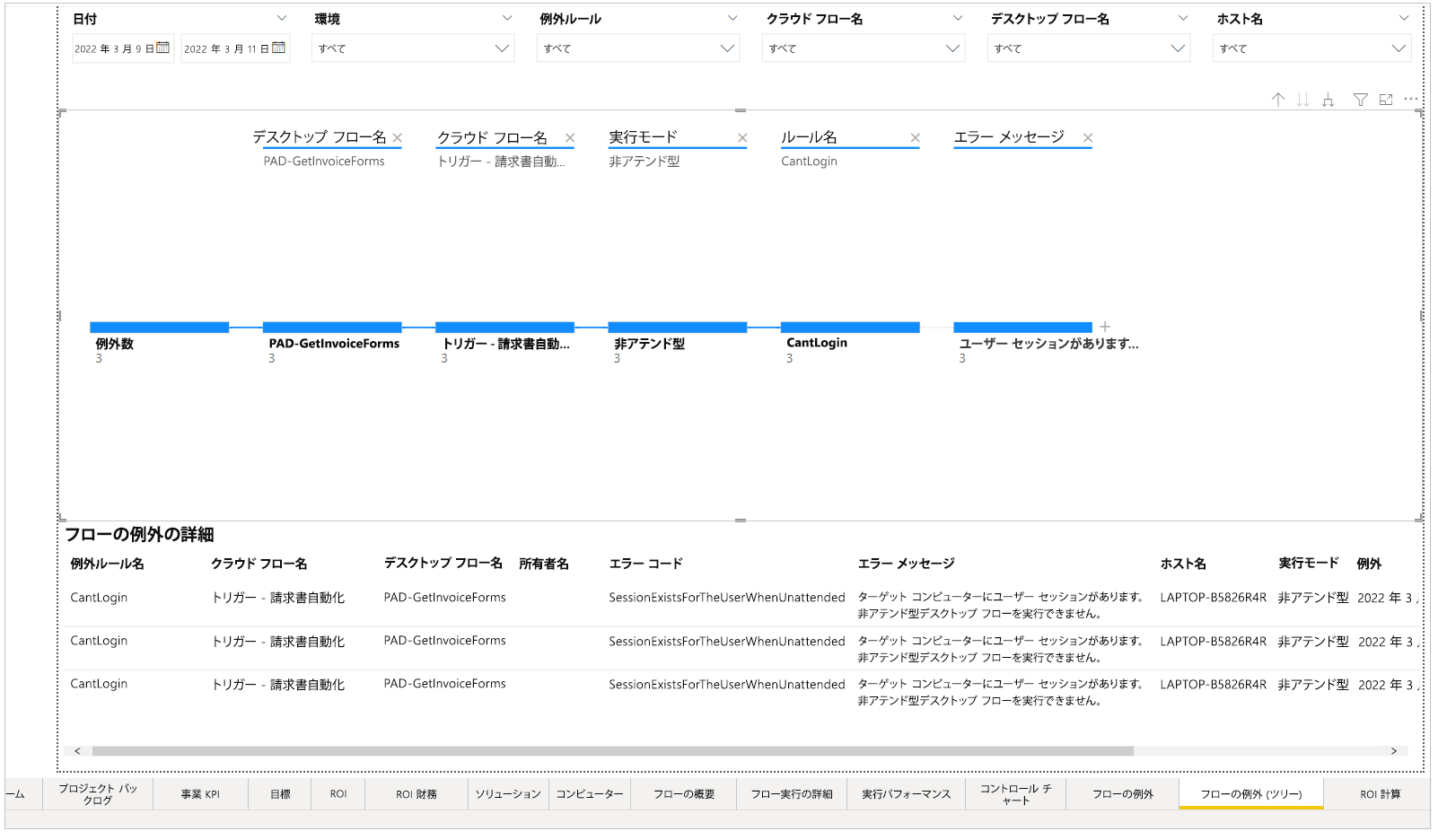1438x840 pixels.
Task: Select the PAD-GetInvoiceForms tree node bar
Action: coord(332,328)
